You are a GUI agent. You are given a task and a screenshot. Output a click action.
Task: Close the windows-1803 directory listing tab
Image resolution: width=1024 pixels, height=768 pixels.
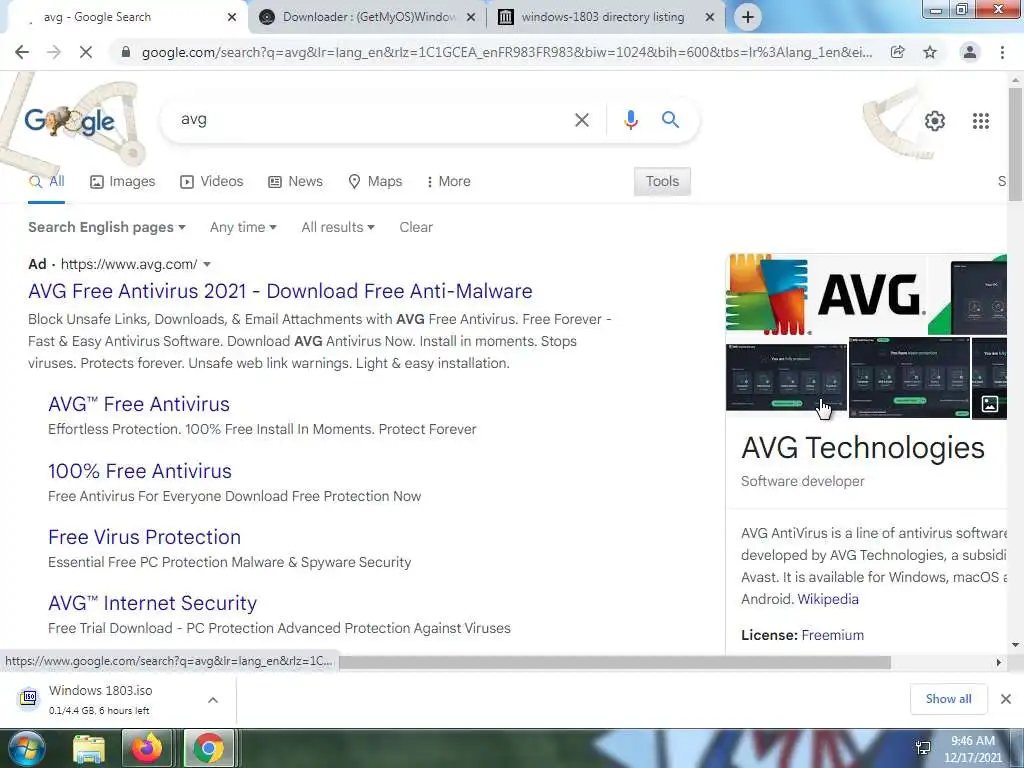point(710,17)
